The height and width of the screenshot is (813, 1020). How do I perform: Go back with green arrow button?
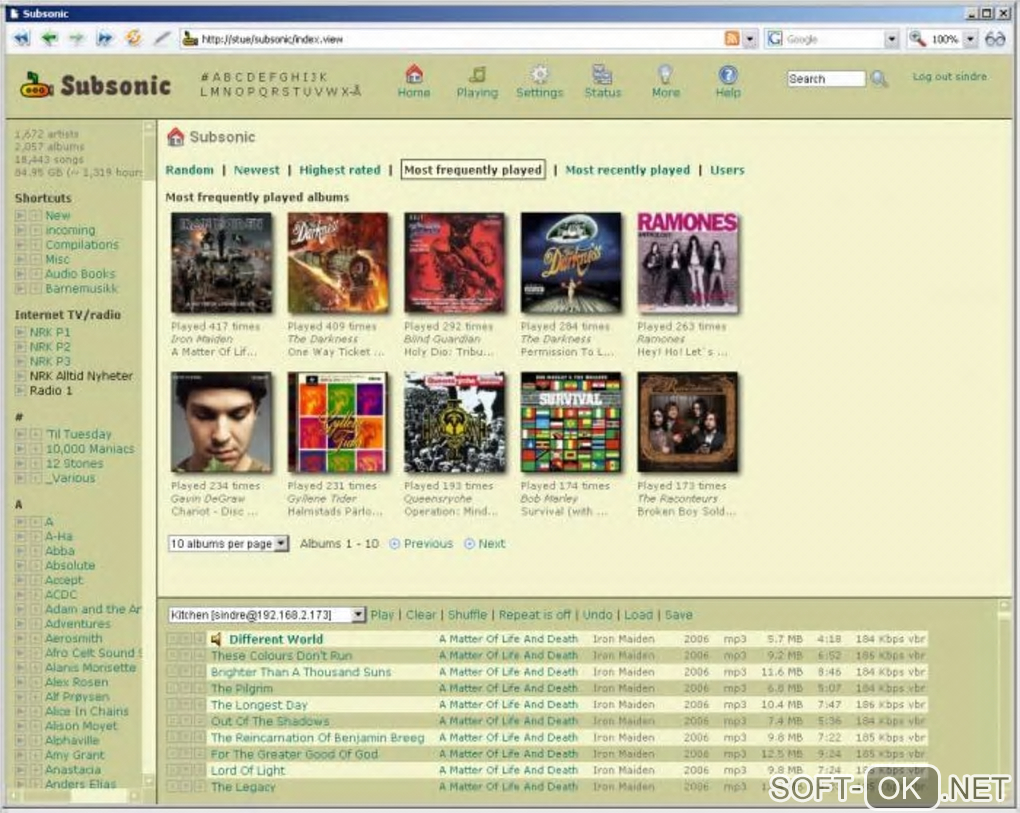point(49,39)
